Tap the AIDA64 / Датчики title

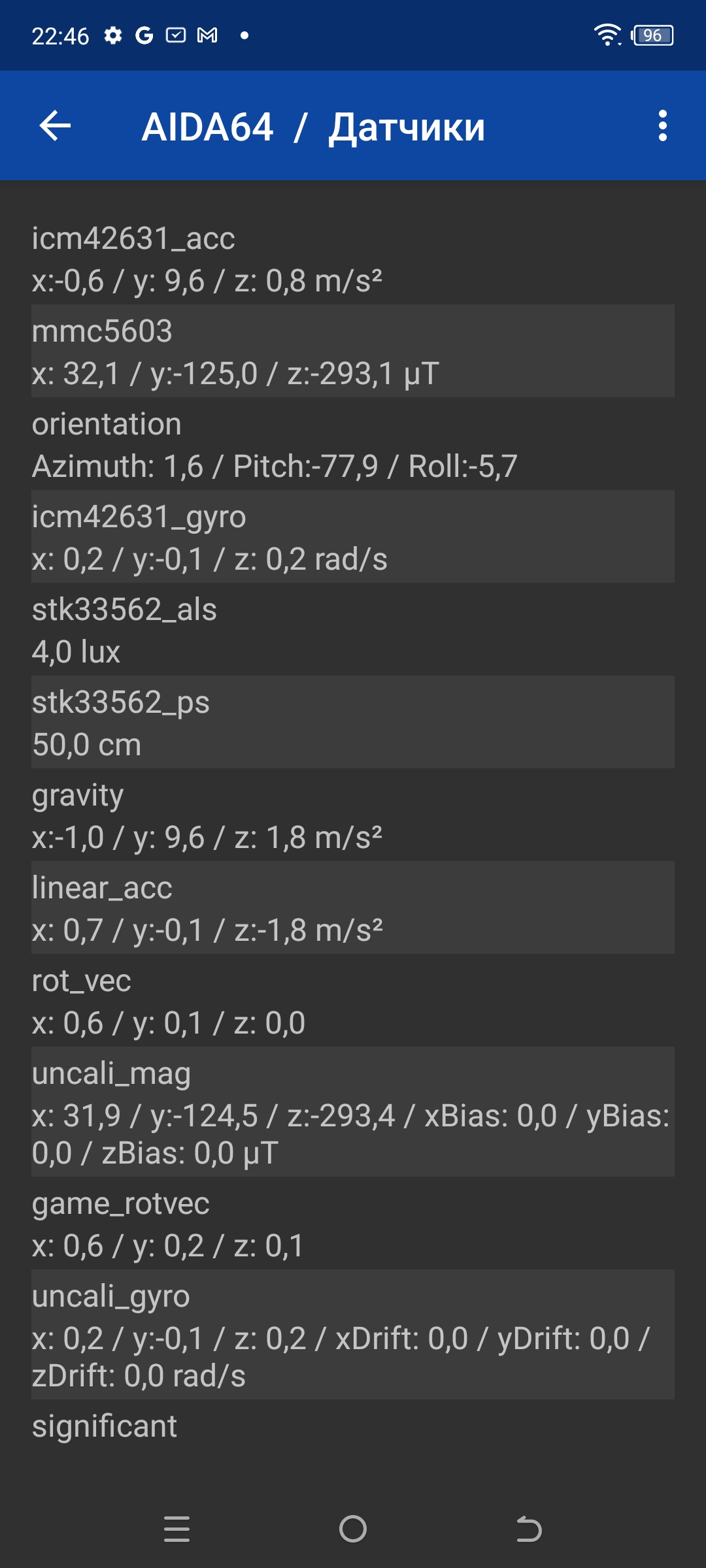tap(313, 127)
